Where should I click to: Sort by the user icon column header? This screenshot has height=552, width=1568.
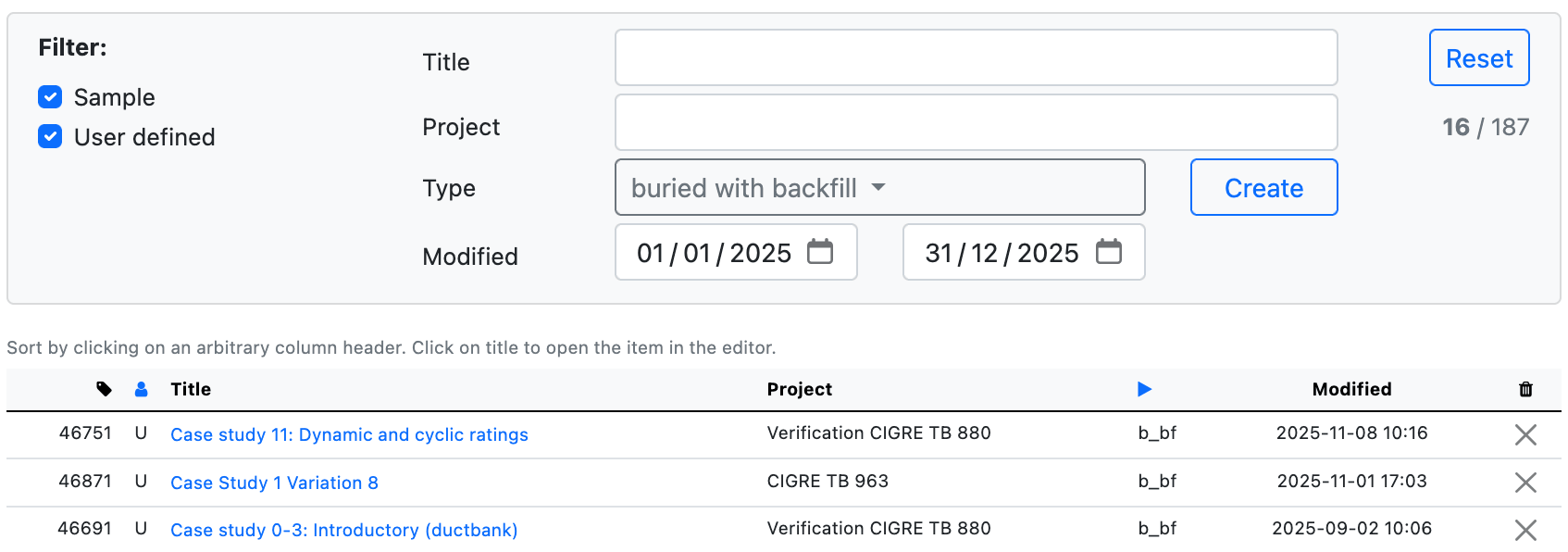(141, 389)
